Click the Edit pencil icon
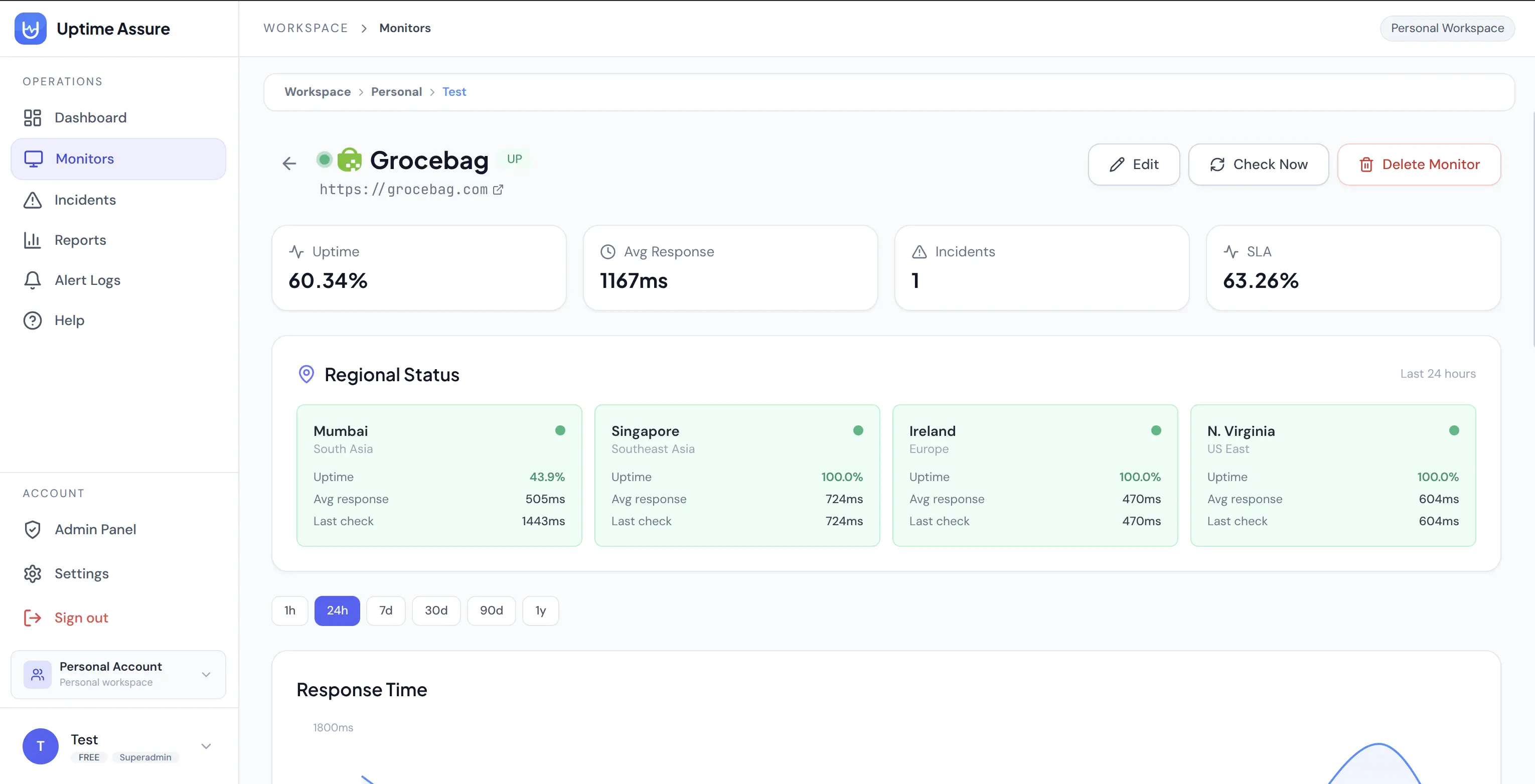Screen dimensions: 1535x784 (x=1117, y=165)
